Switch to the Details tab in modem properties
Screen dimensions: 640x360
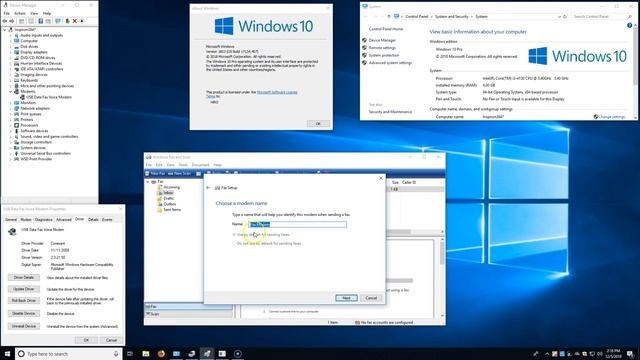[x=93, y=220]
